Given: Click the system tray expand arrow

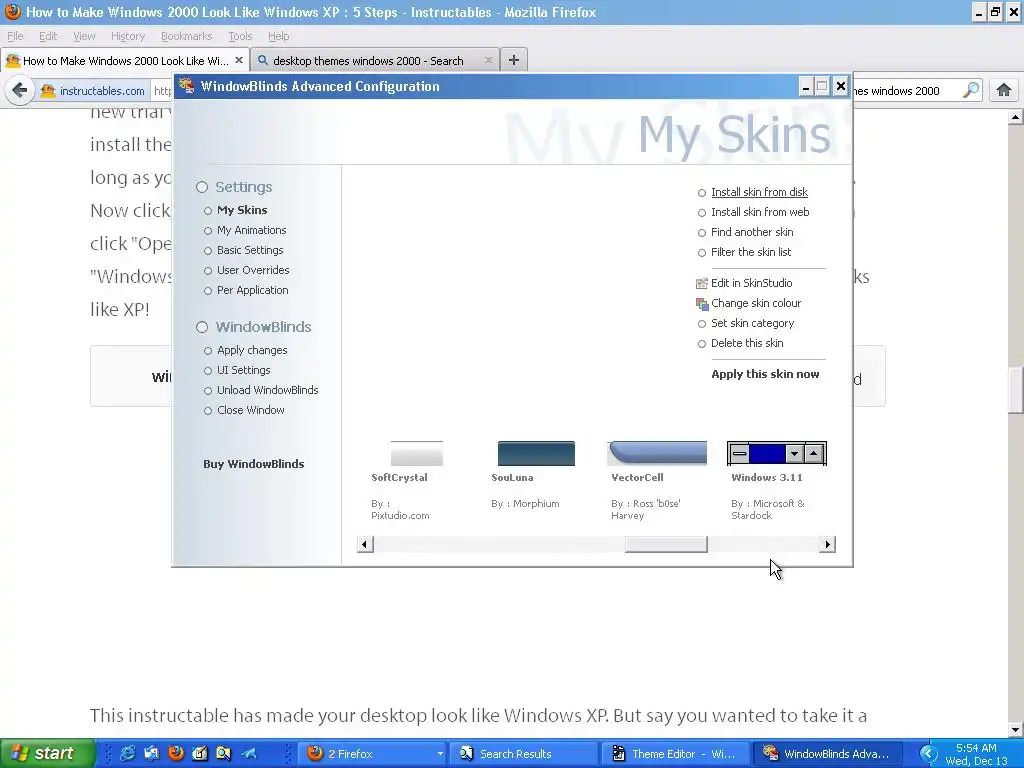Looking at the screenshot, I should pos(927,754).
